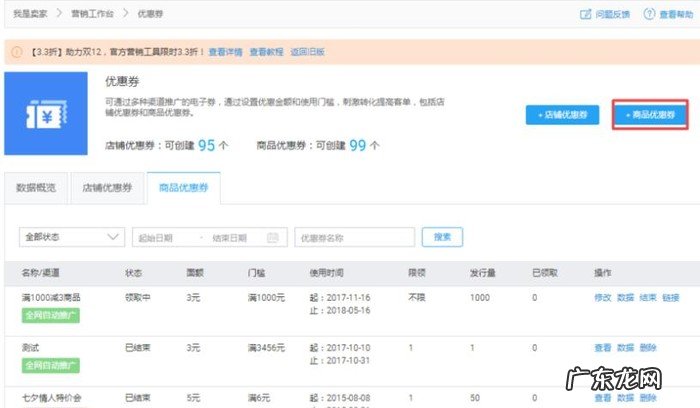
Task: Click 结束 for the 满1000减3商品 coupon
Action: [648, 298]
